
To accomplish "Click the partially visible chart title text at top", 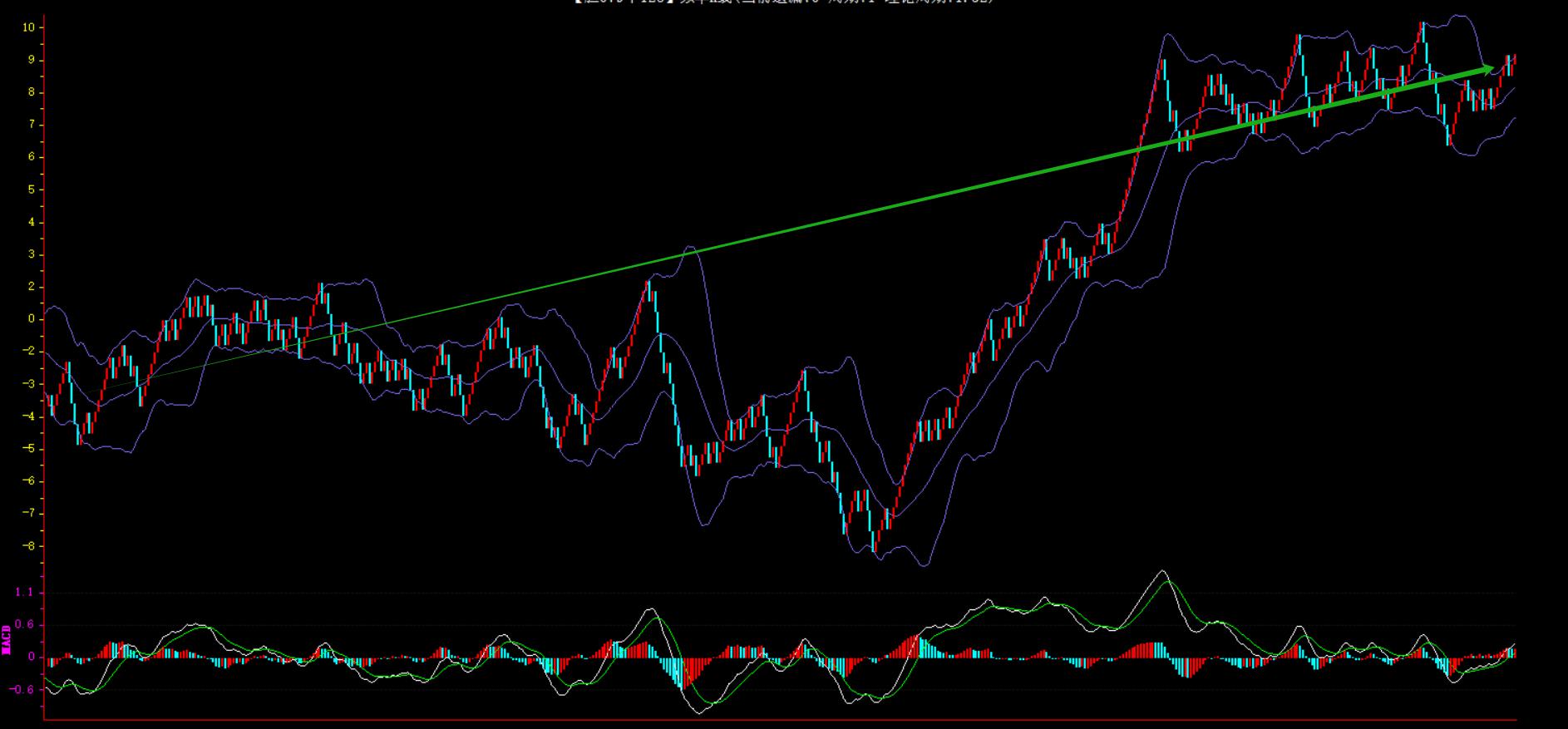I will 783,2.
